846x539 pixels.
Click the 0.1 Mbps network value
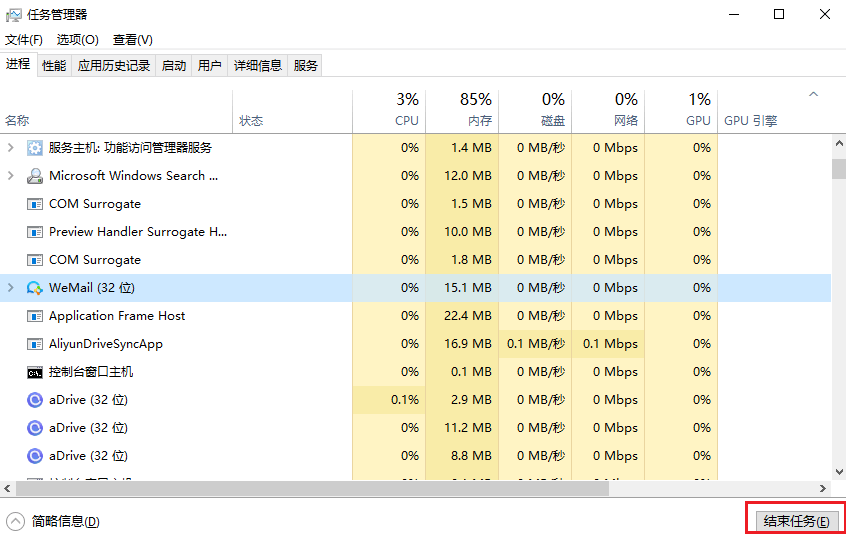pyautogui.click(x=610, y=344)
